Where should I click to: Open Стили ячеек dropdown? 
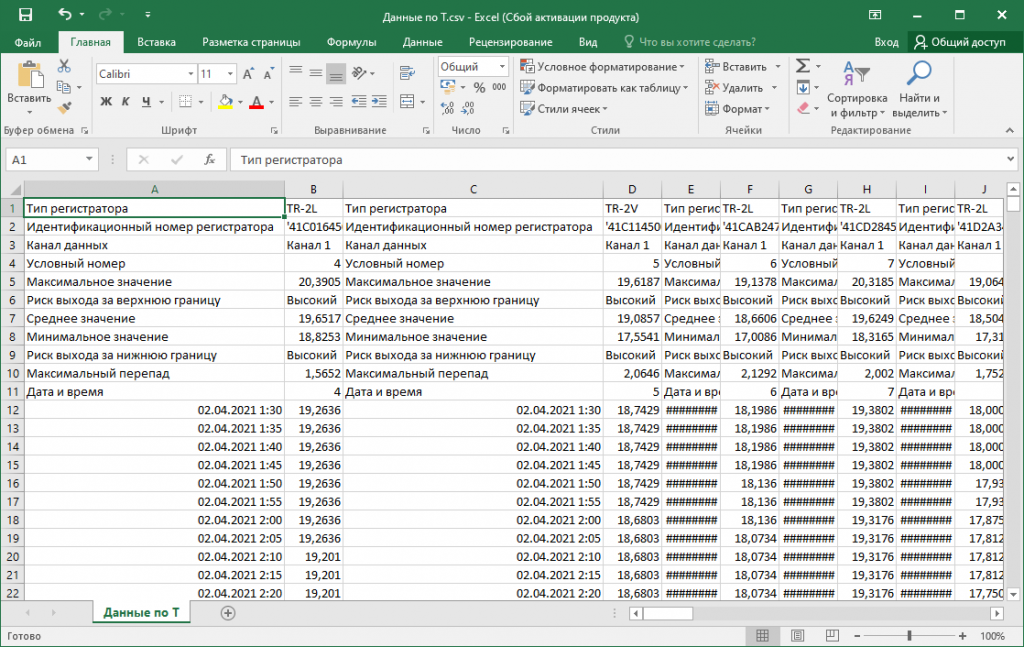564,108
